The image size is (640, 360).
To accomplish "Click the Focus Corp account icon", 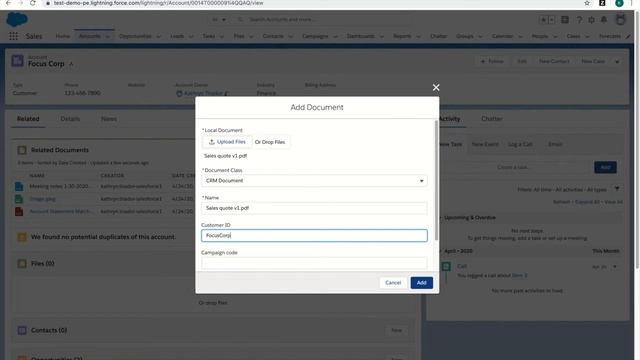I will click(x=18, y=61).
